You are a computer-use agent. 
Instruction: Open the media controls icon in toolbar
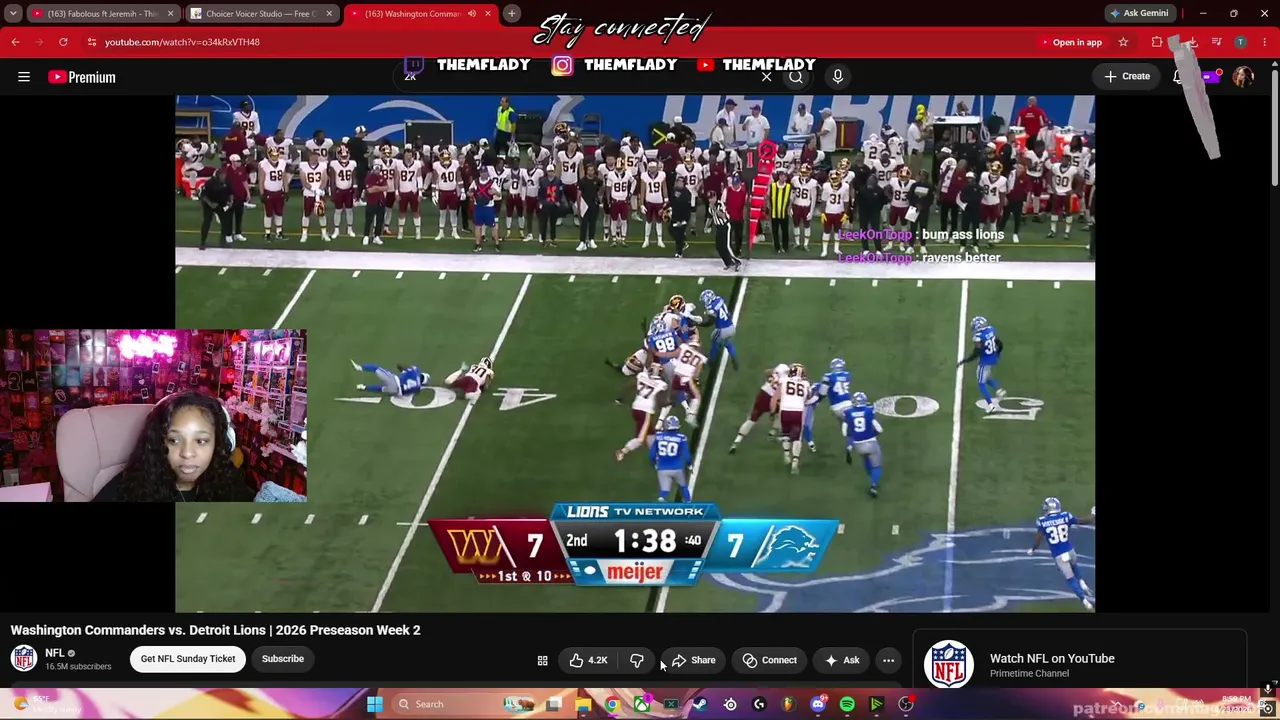(x=1216, y=42)
